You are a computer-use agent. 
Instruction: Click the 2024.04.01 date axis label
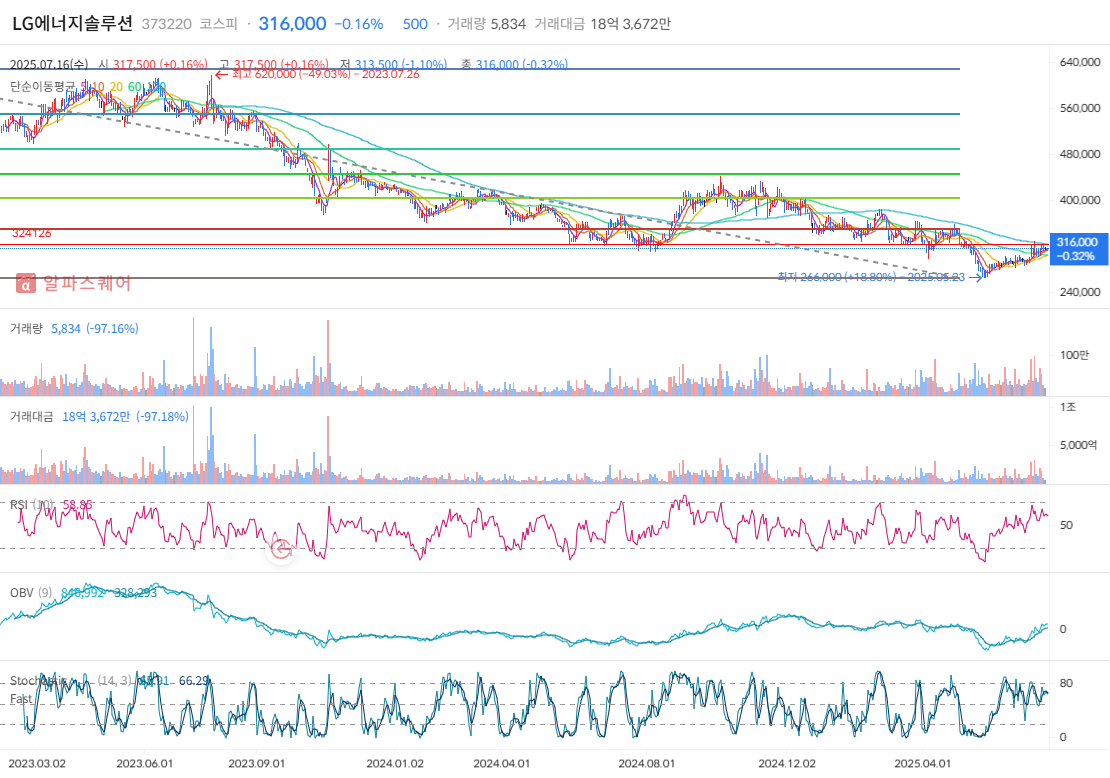(x=501, y=764)
